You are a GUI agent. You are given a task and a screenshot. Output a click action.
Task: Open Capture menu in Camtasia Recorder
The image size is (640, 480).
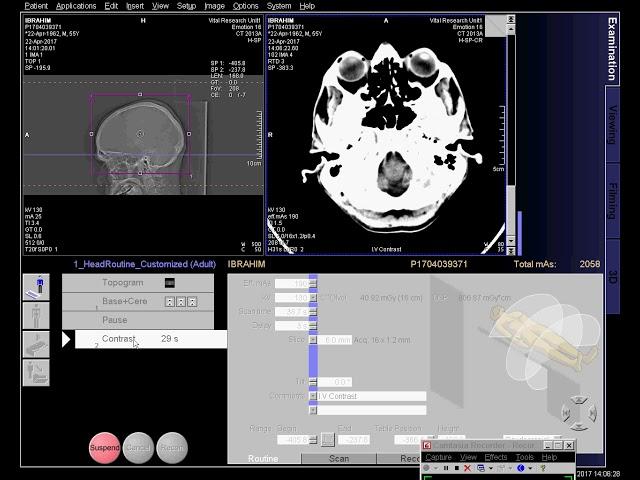click(x=438, y=457)
